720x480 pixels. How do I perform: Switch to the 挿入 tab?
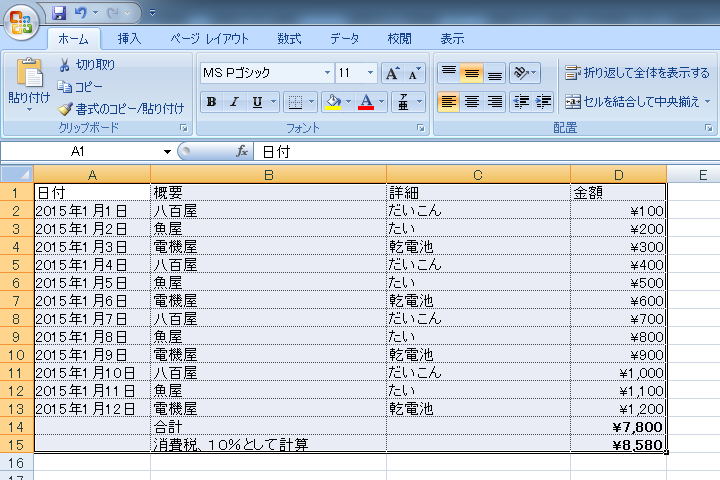pos(129,39)
